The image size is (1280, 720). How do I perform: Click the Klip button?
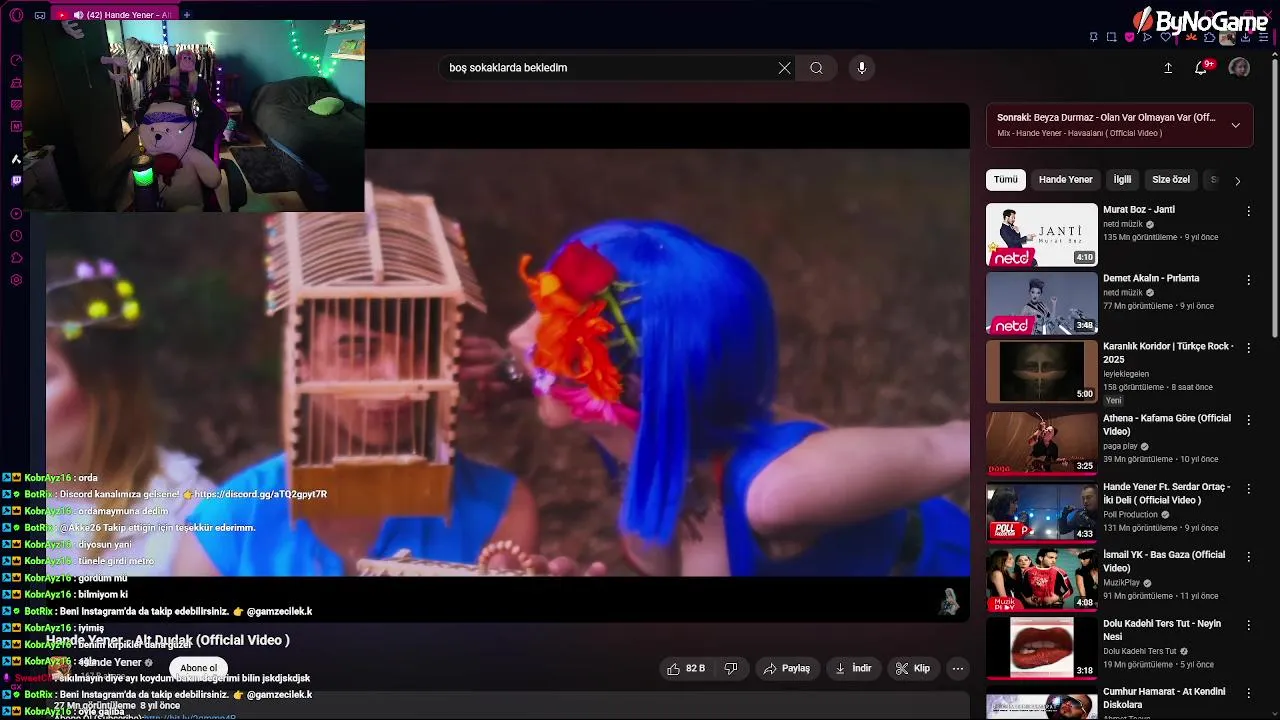coord(913,668)
